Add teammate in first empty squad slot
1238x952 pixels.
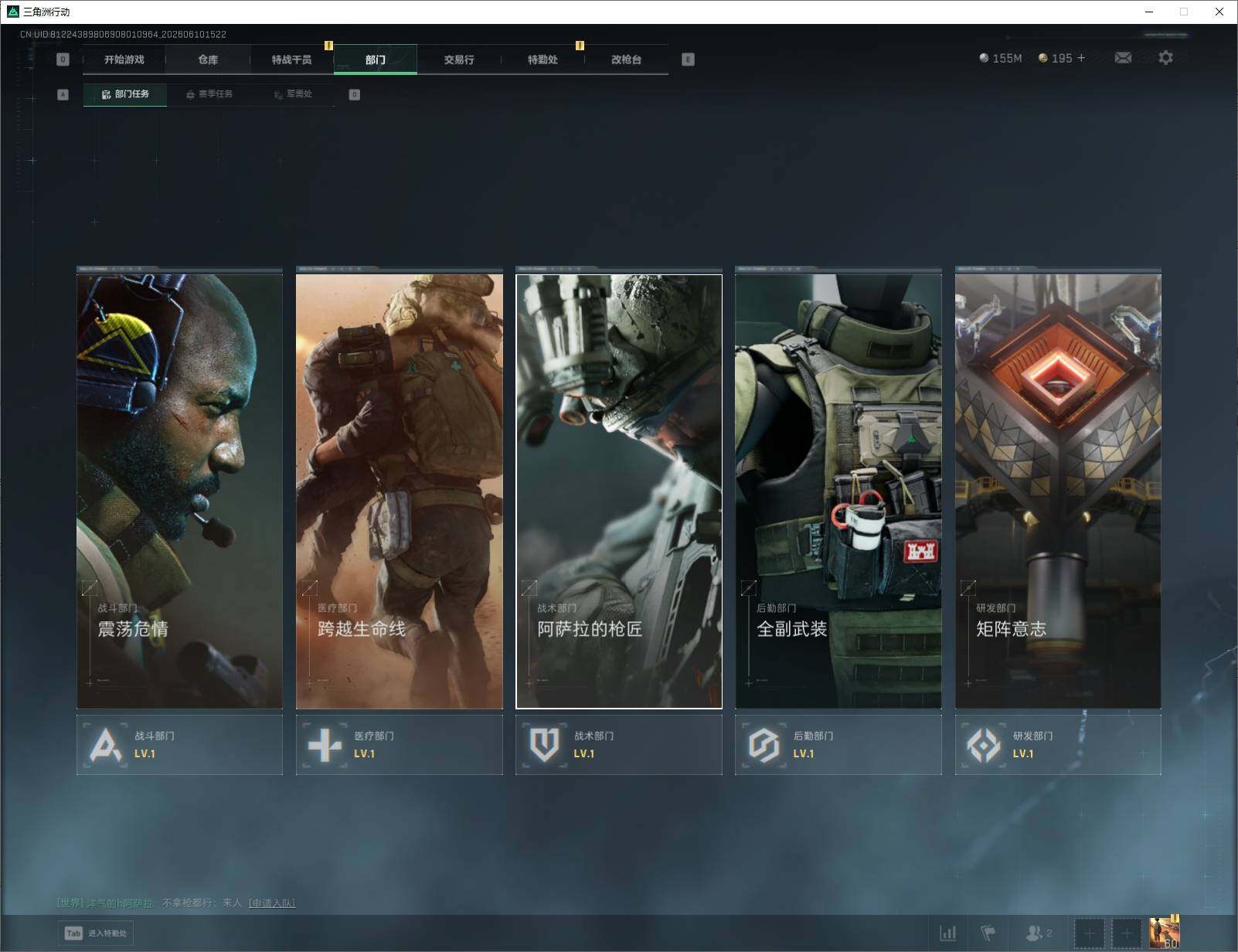[x=1090, y=933]
